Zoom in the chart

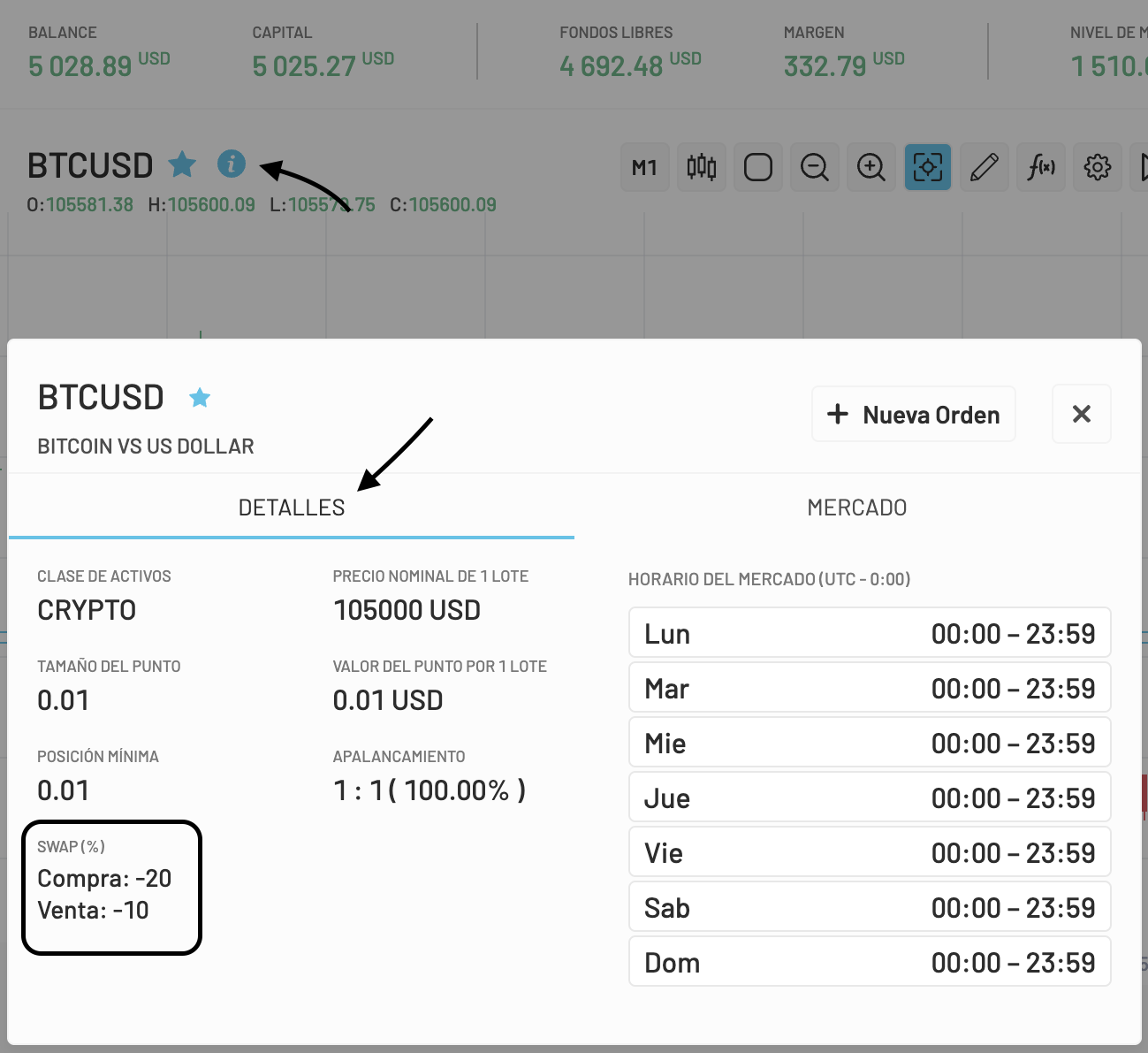871,167
